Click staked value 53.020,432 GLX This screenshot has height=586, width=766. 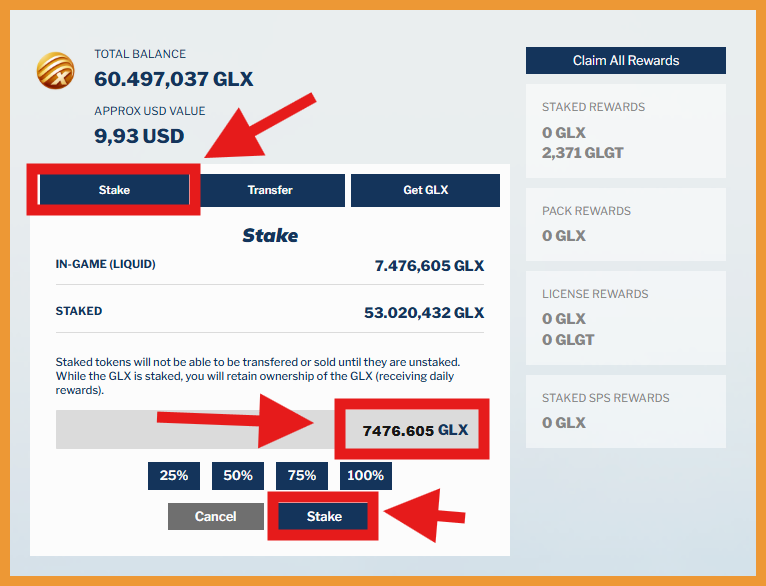click(x=424, y=313)
